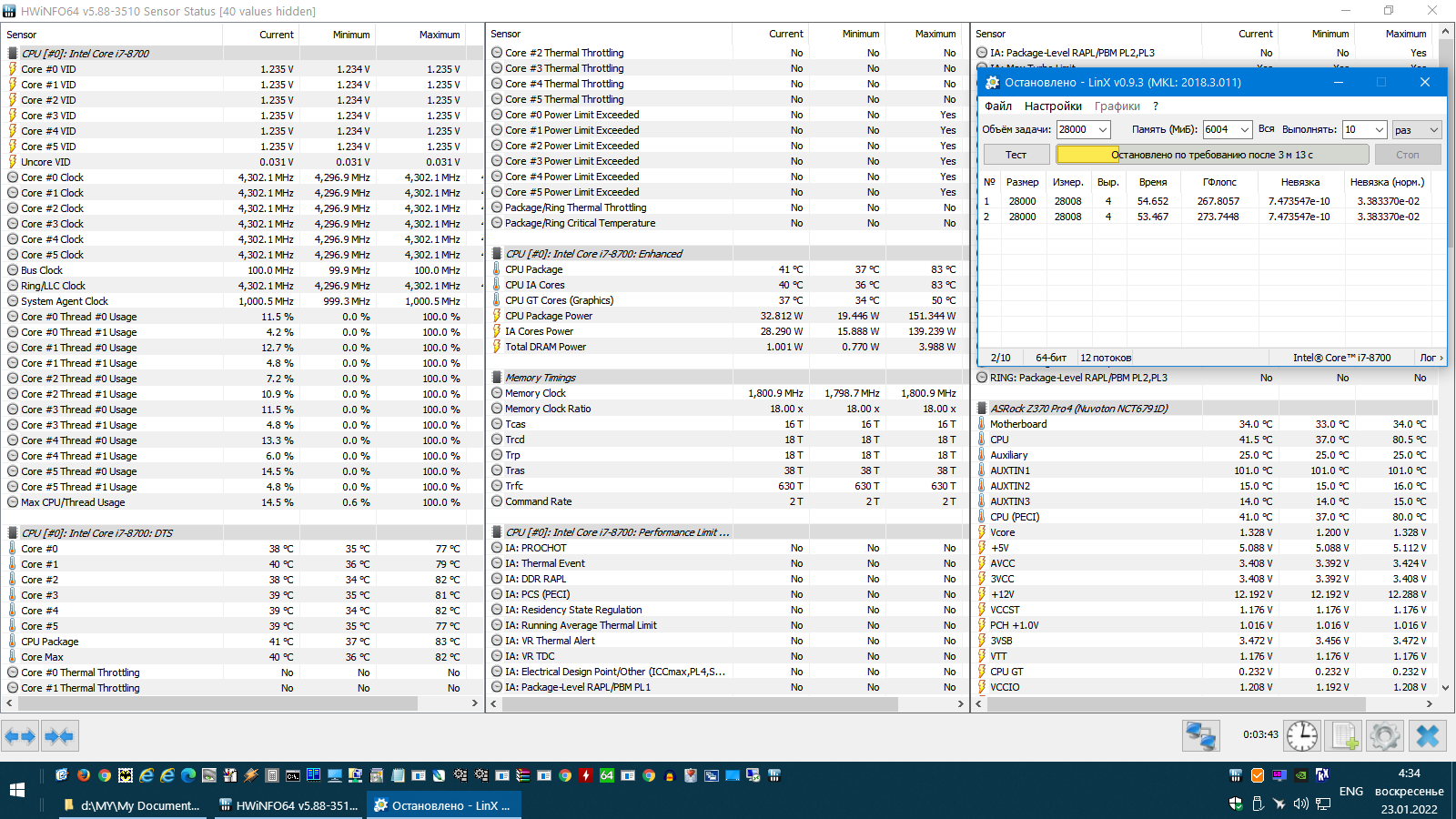
Task: Switch to the HWiNFO64 taskbar button
Action: [x=288, y=805]
